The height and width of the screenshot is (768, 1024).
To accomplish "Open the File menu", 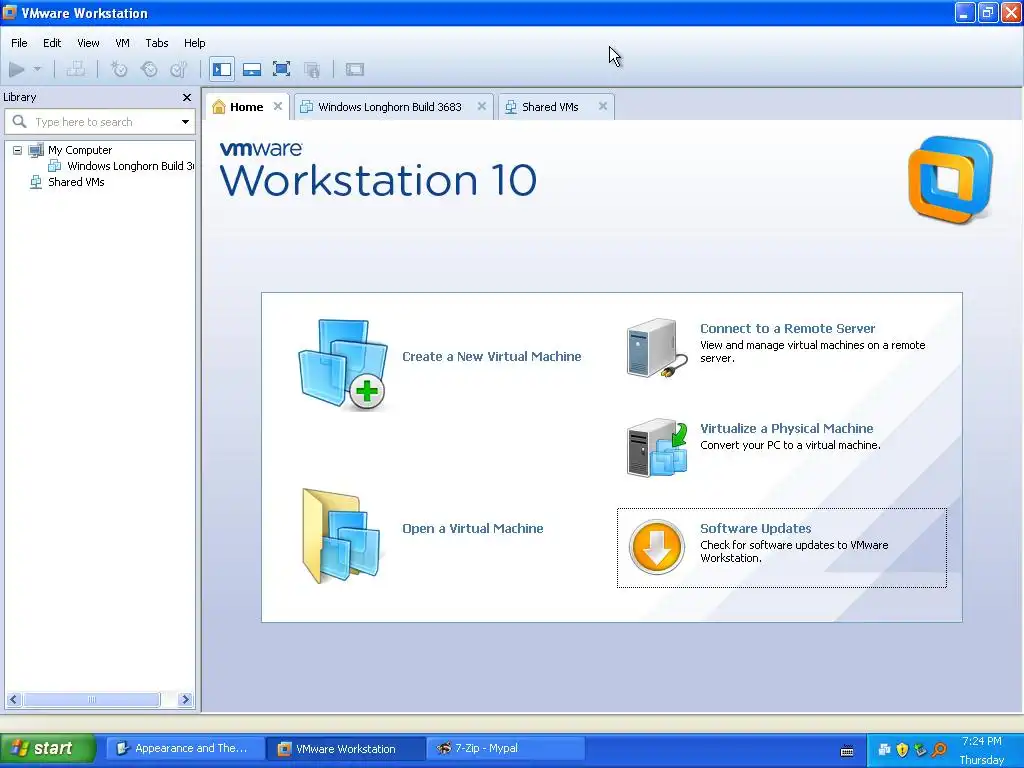I will pos(19,43).
